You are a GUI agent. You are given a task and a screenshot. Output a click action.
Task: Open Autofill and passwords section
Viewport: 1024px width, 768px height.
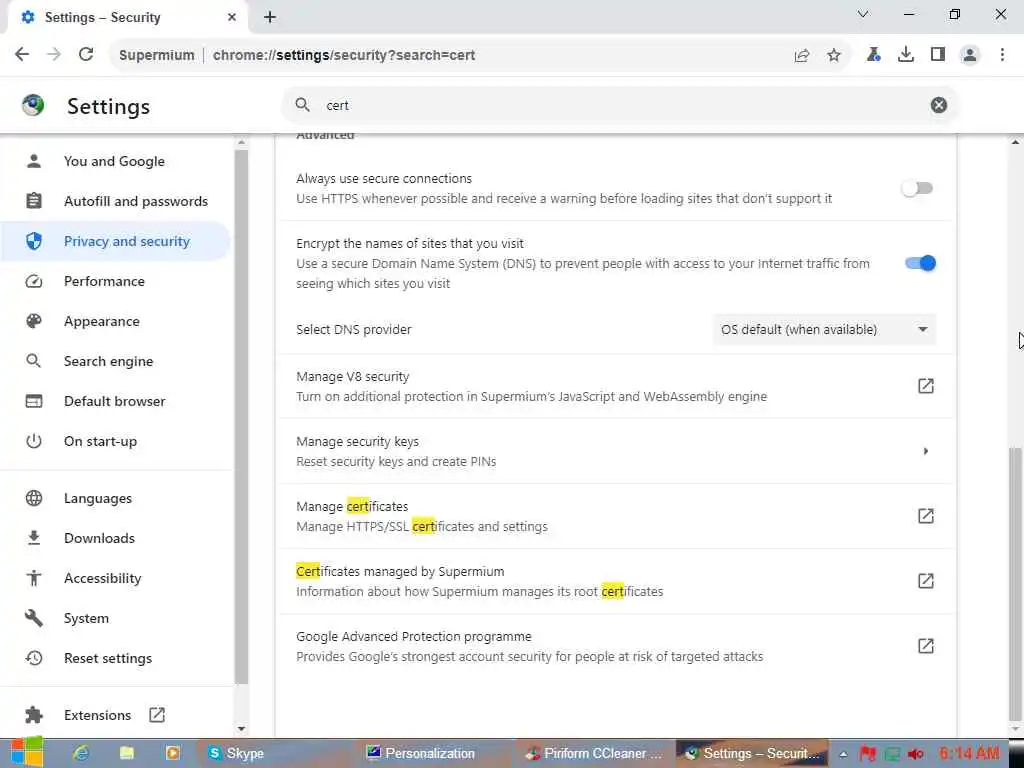pos(115,201)
